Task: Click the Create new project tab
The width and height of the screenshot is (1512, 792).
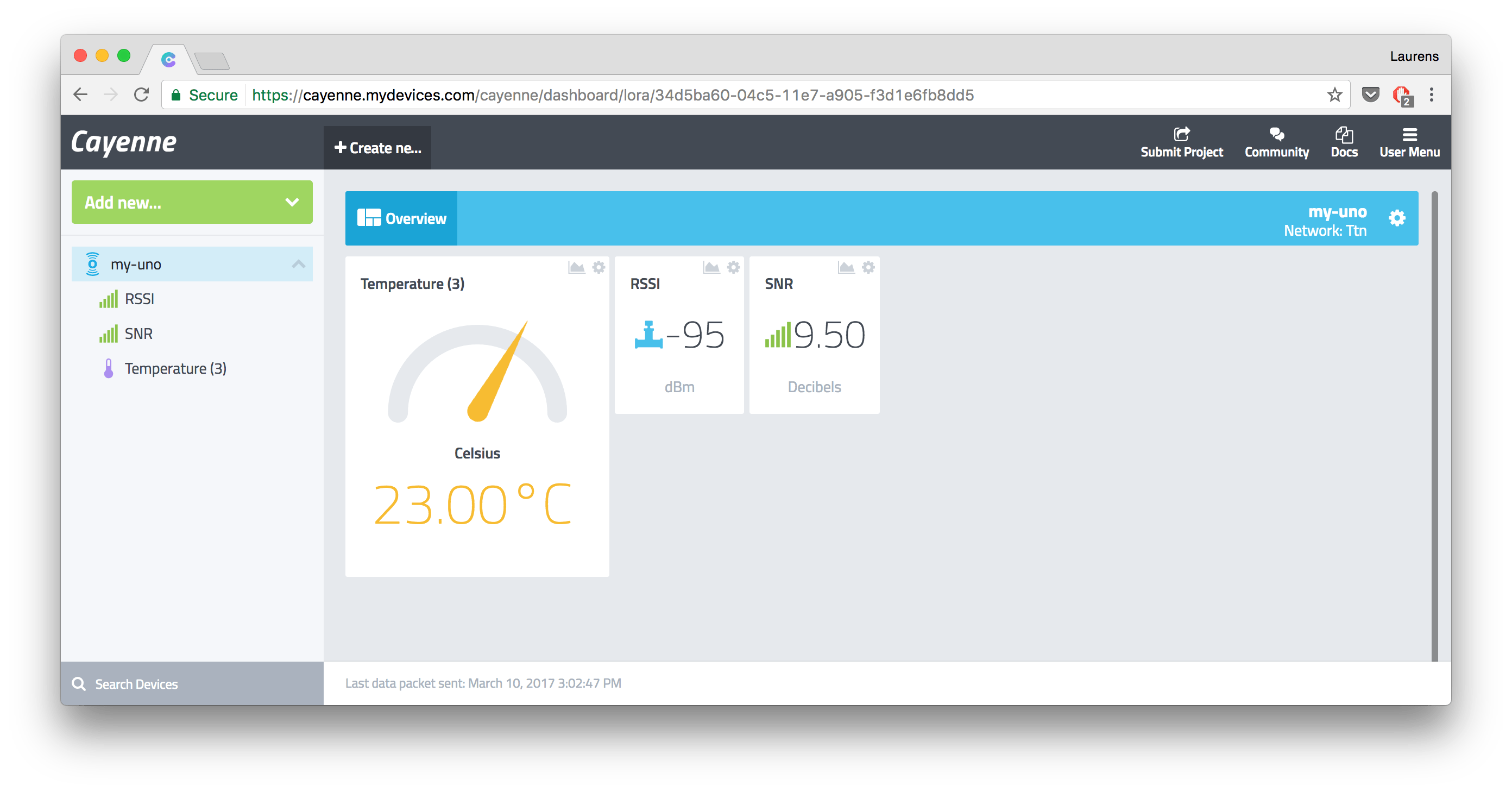Action: point(377,148)
